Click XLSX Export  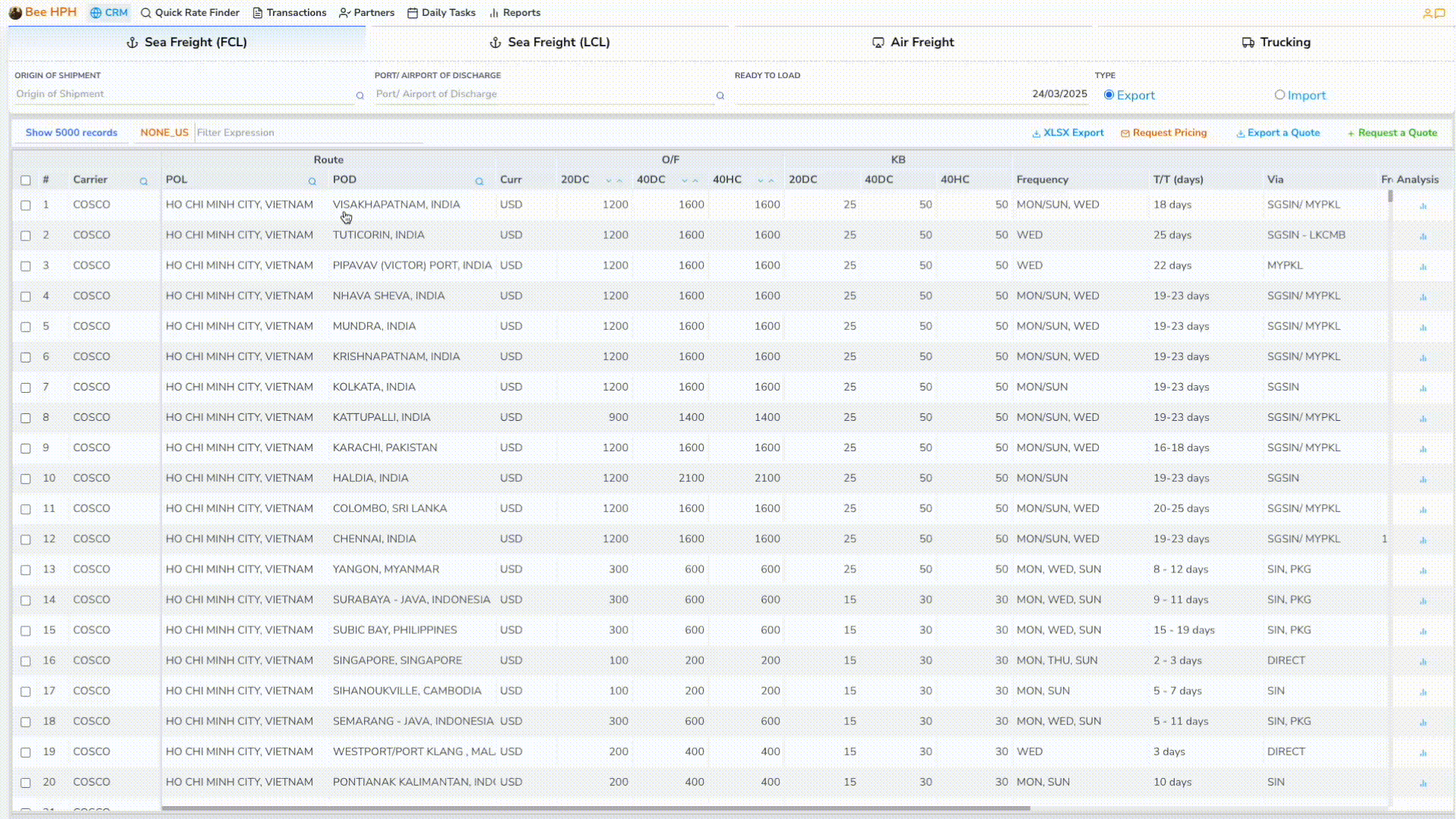[1068, 133]
